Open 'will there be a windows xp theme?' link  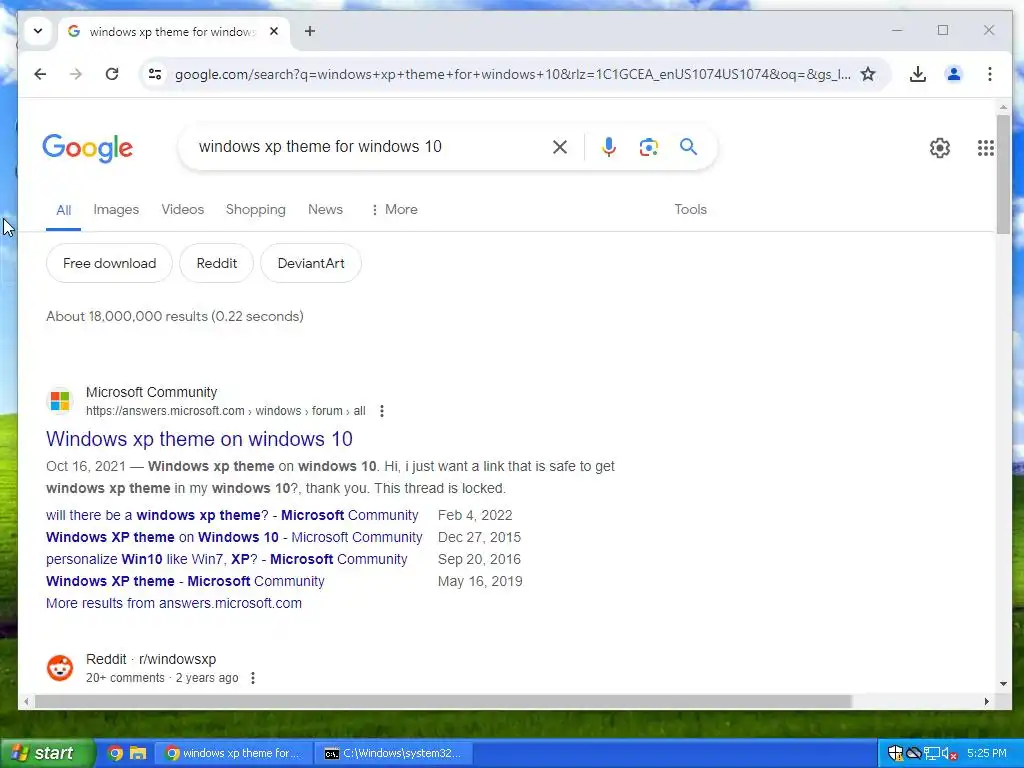coord(232,515)
